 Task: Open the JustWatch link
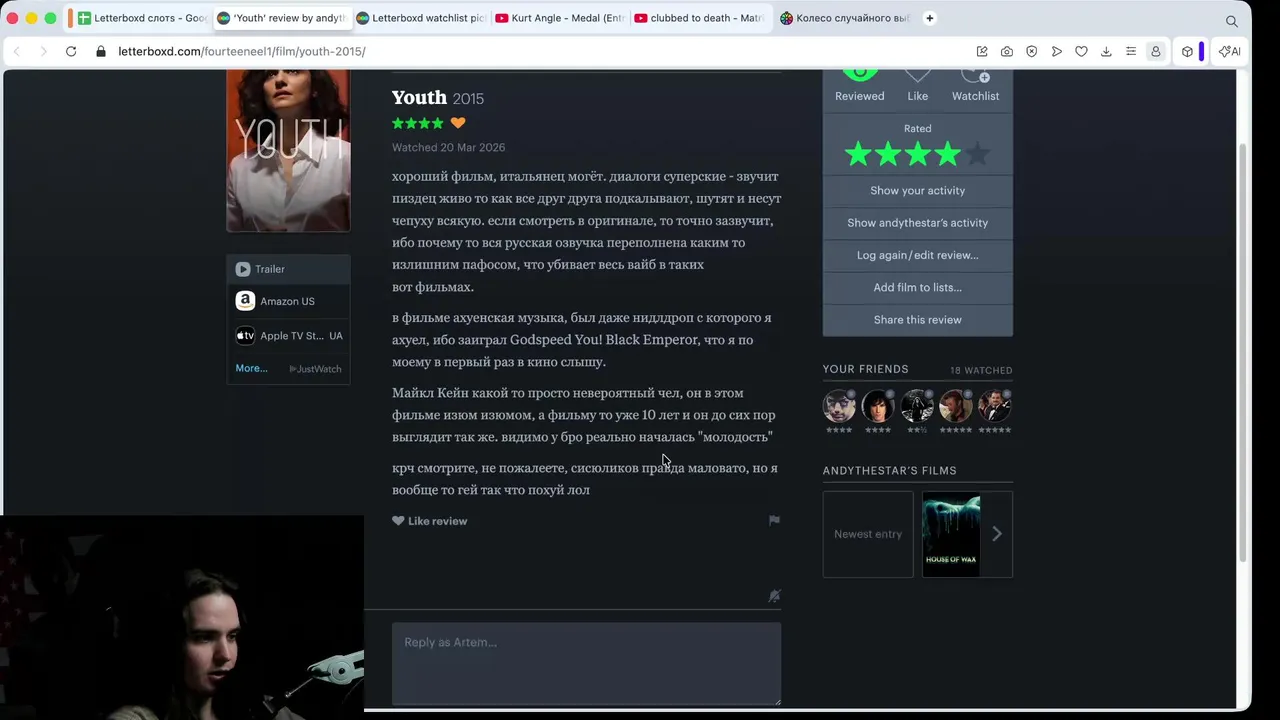tap(316, 369)
